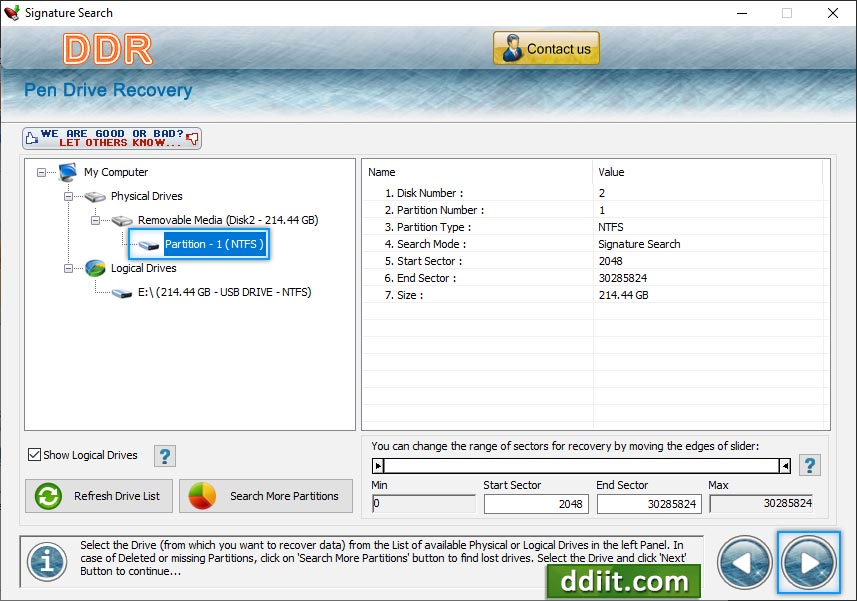The image size is (857, 601).
Task: Click the blue info icon at bottom
Action: pos(46,562)
